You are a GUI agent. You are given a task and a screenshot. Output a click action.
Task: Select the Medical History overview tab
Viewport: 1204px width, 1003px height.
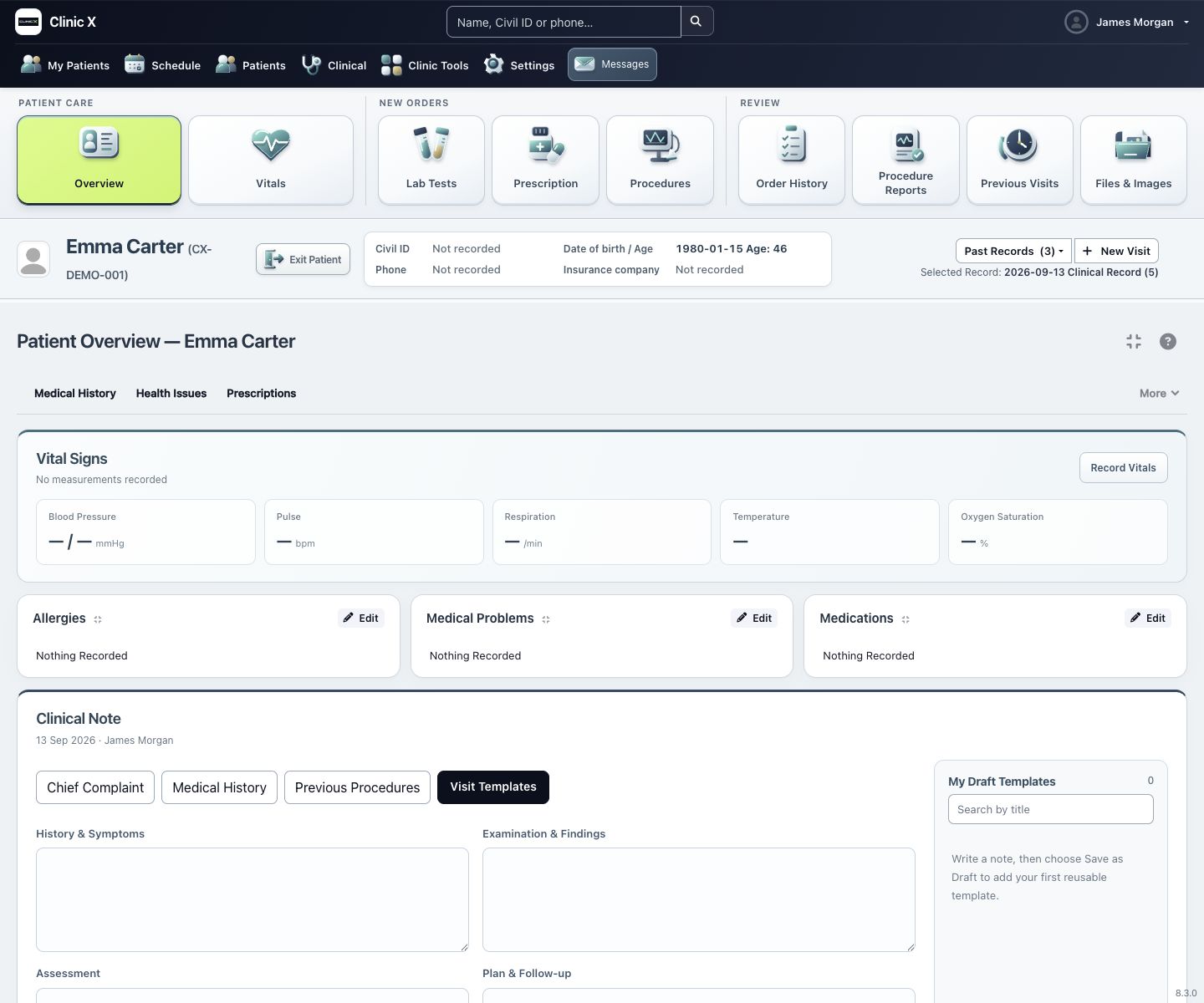[75, 393]
